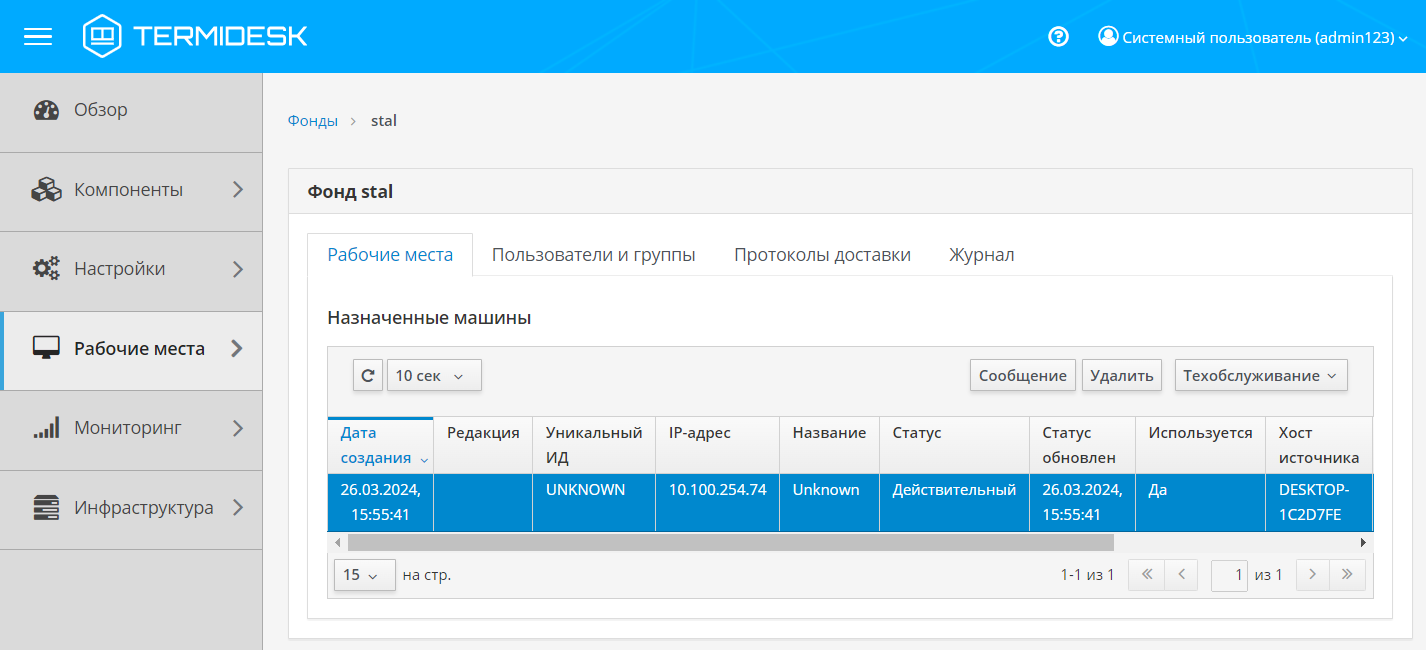
Task: Open the Обзор dashboard section
Action: (x=100, y=110)
